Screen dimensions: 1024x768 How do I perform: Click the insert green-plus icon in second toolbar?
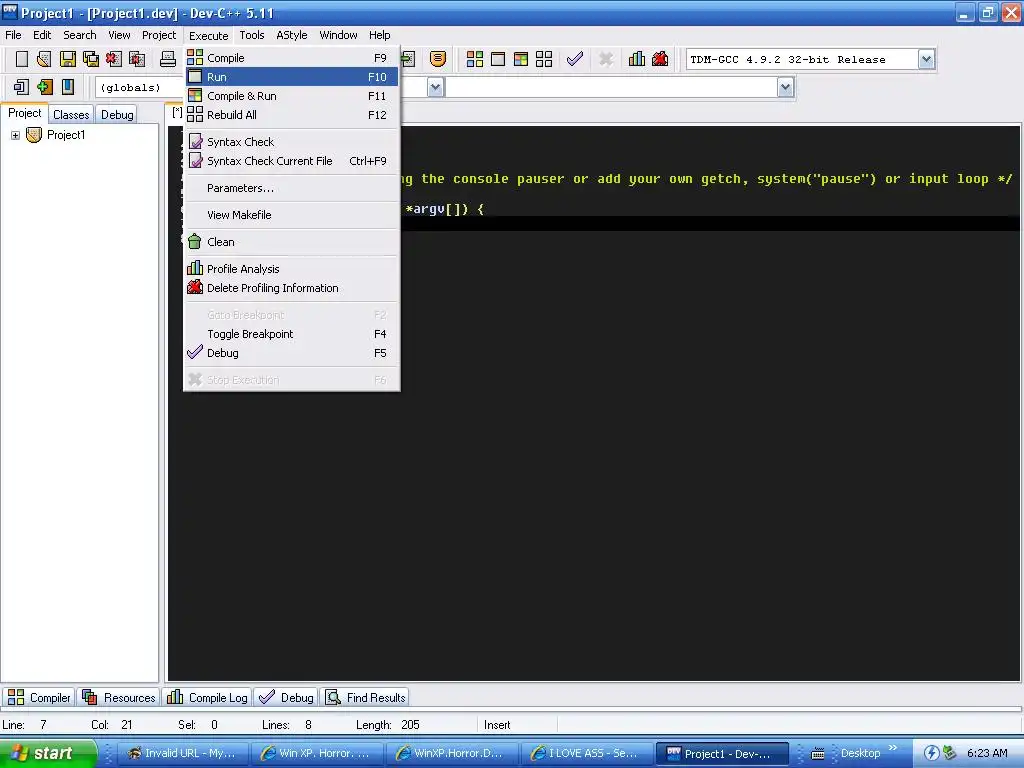[44, 87]
